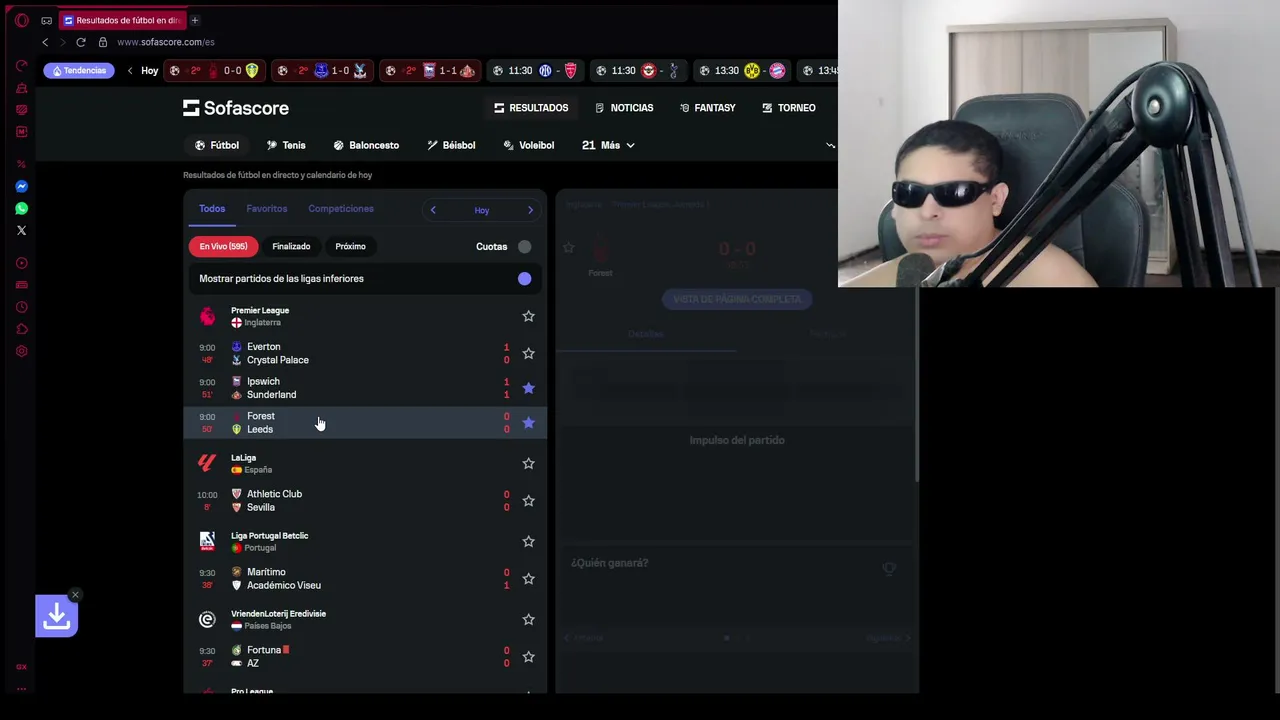Select the Voleibol sport
The image size is (1280, 720).
528,145
